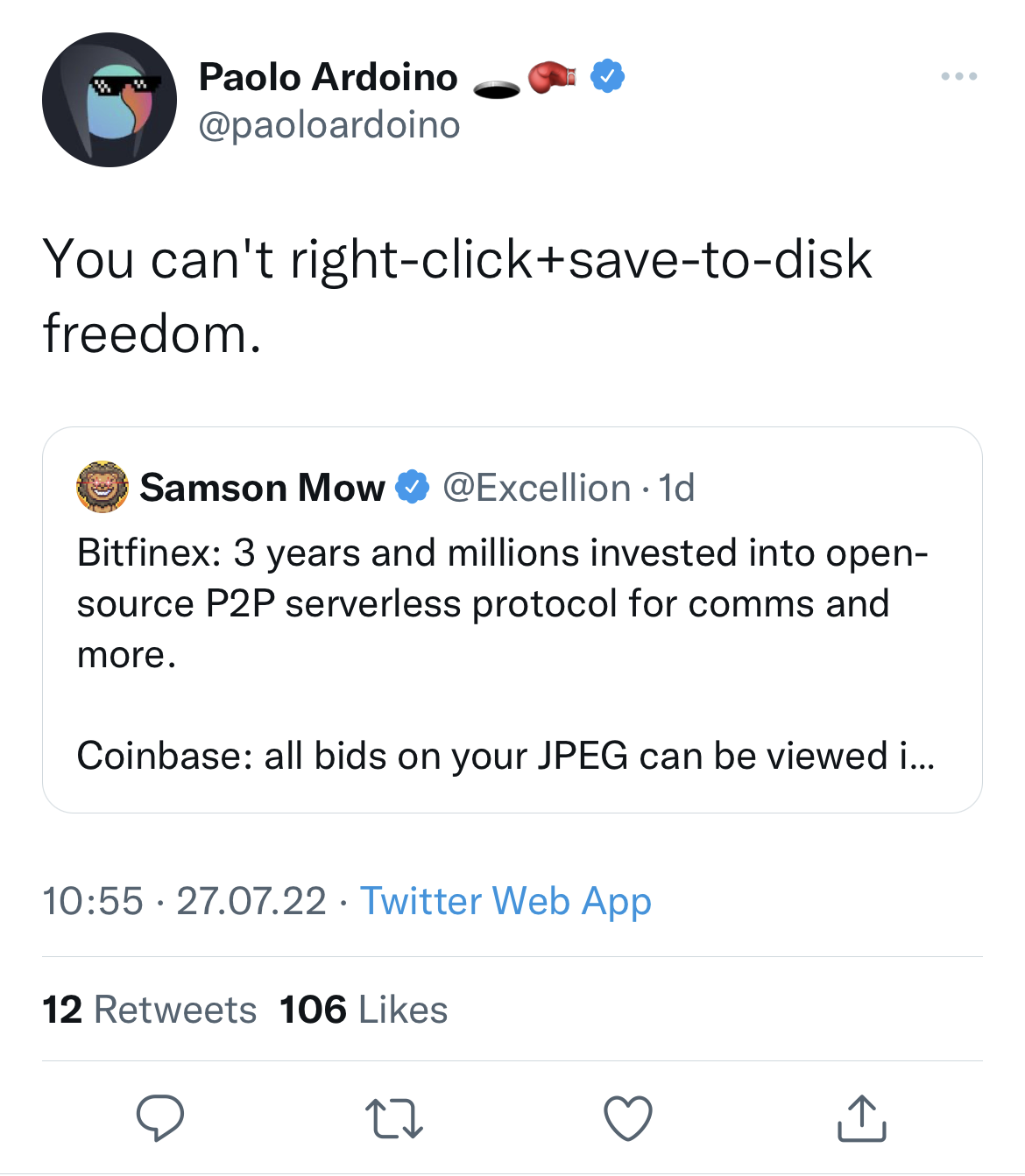Open Samson Mow's lion avatar
The height and width of the screenshot is (1176, 1025).
coord(102,487)
